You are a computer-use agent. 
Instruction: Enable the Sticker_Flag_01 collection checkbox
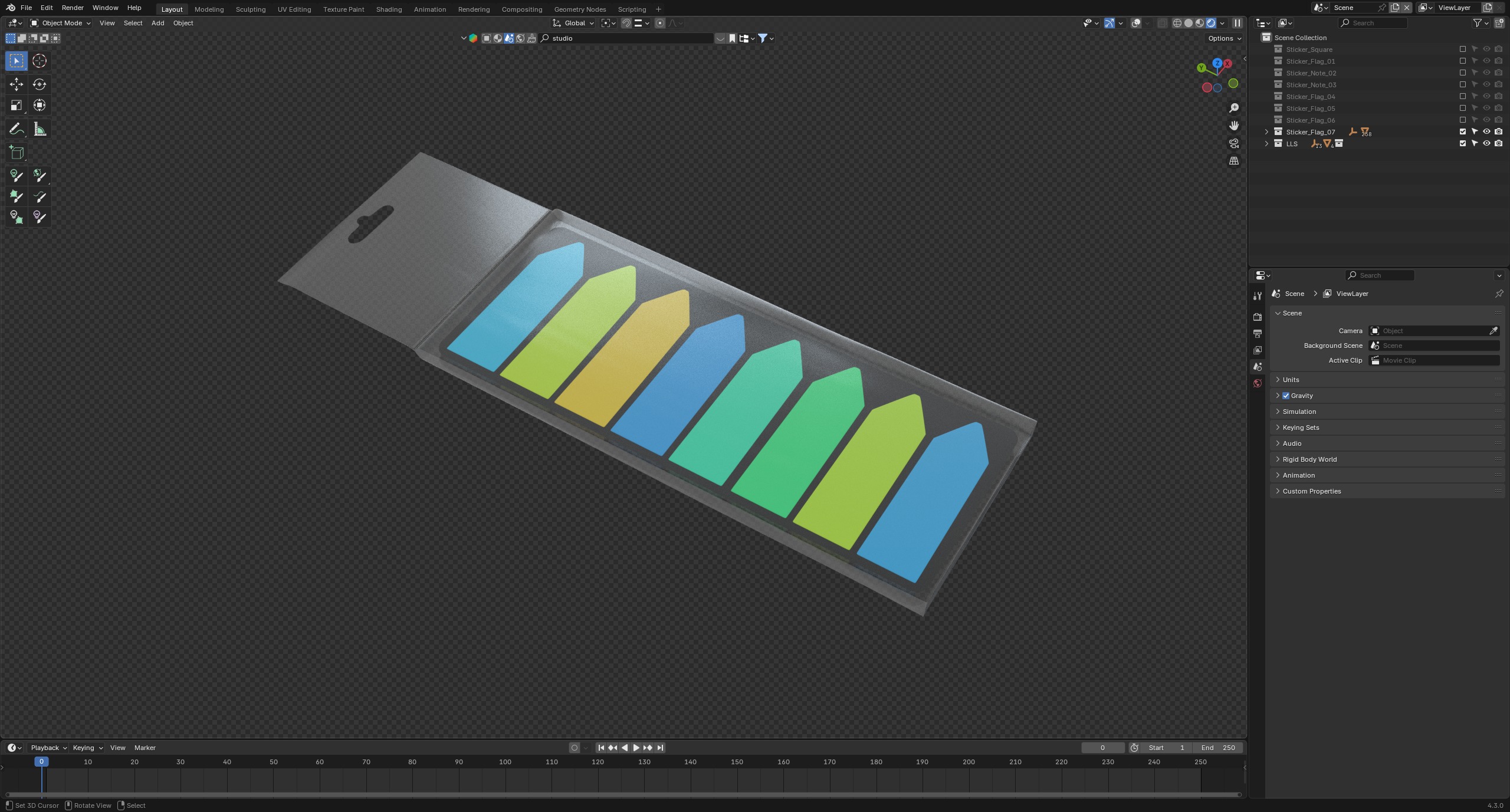1463,61
